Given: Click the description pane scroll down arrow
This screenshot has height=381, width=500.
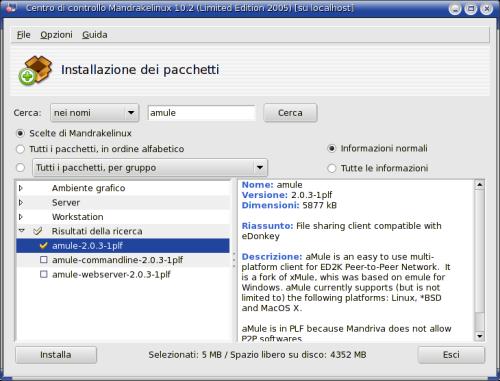Looking at the screenshot, I should click(479, 336).
